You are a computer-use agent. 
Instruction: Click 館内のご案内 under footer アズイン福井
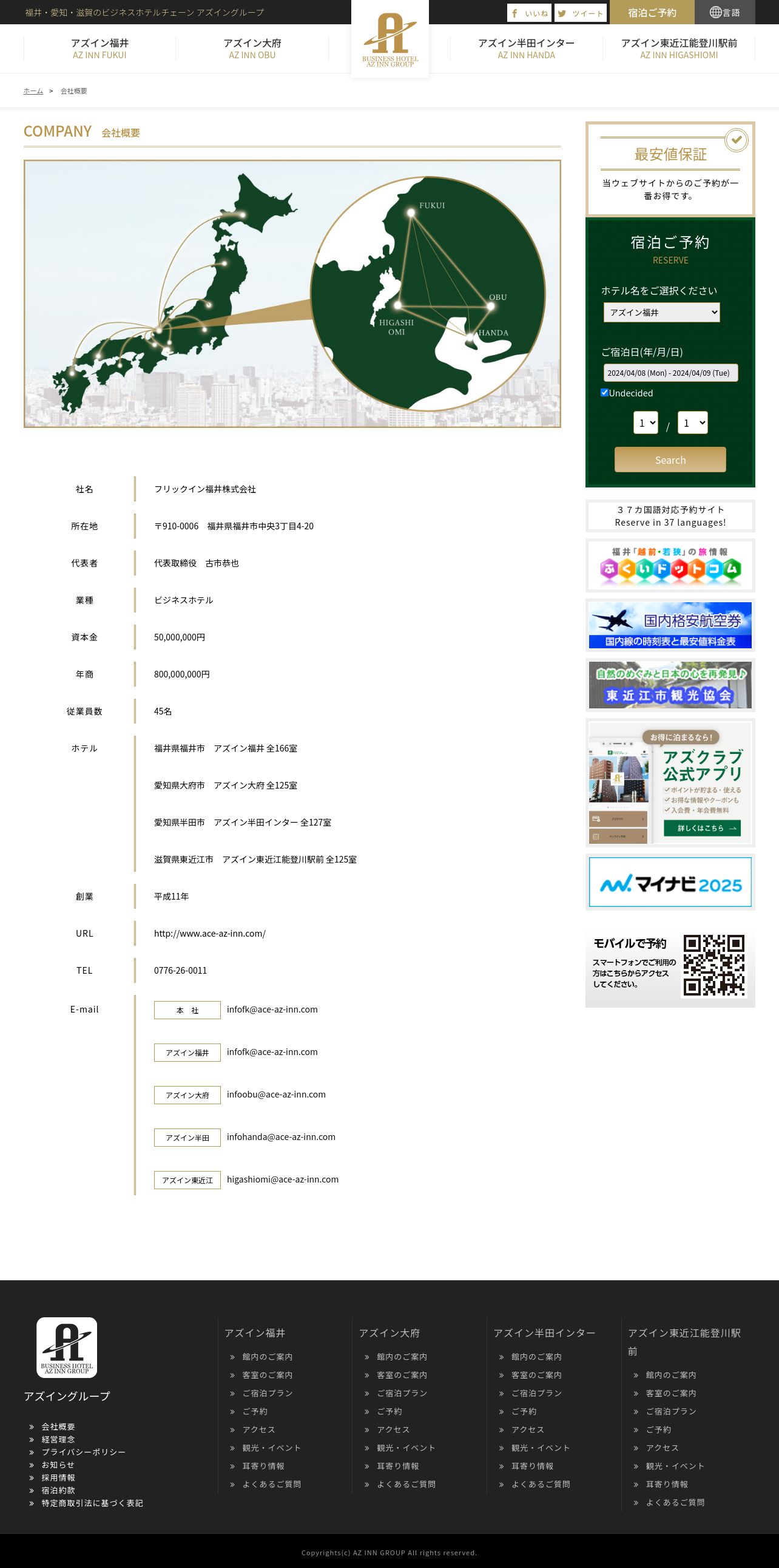click(x=268, y=1357)
